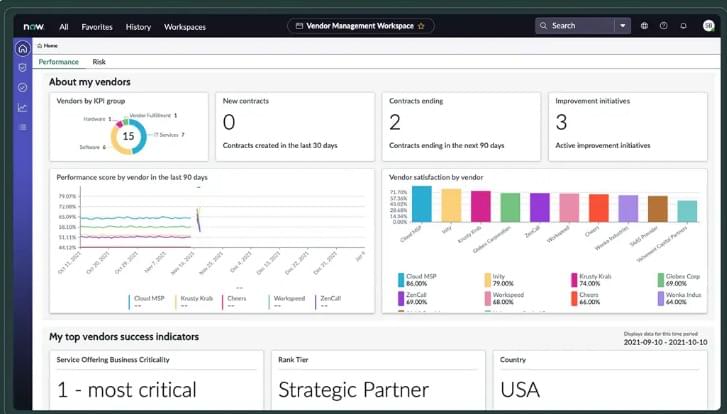This screenshot has height=414, width=727.
Task: Click the ServiceNow 'now' logo
Action: (x=33, y=27)
